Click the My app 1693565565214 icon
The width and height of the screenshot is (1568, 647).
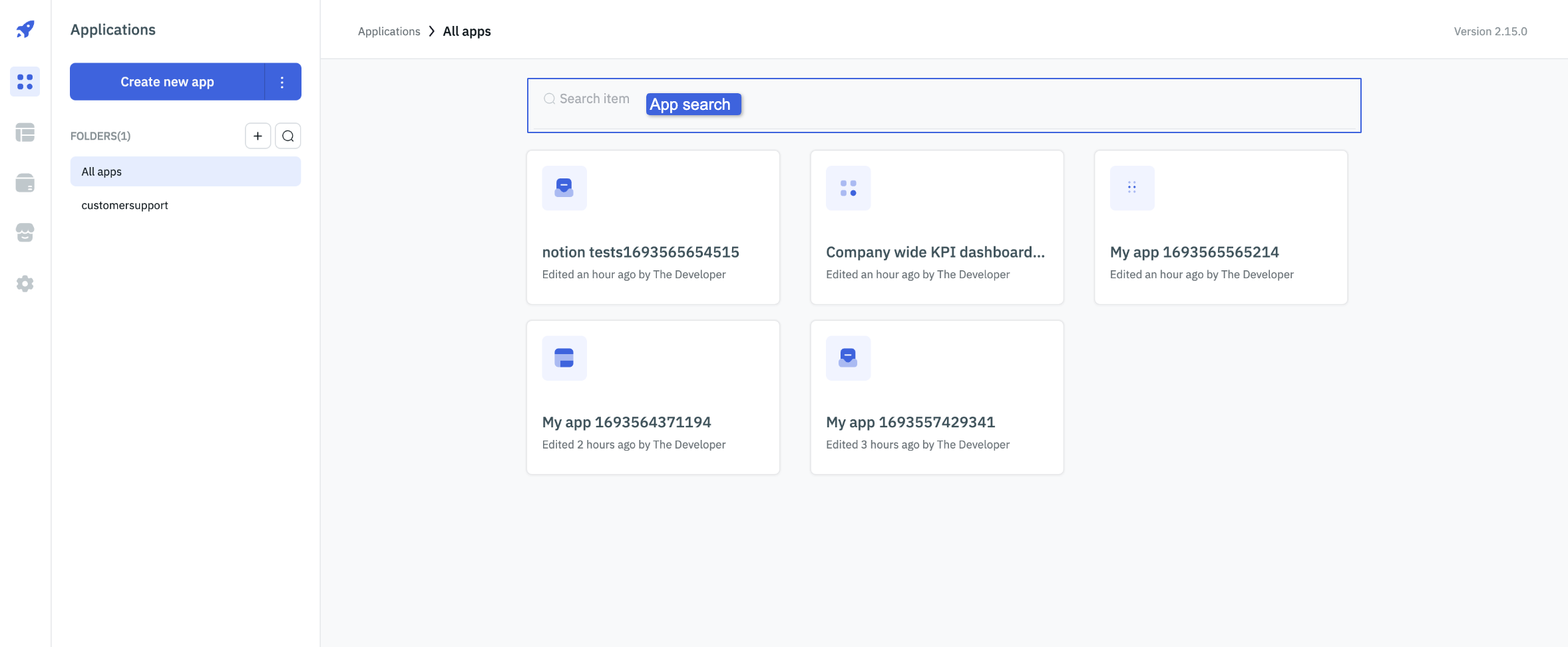(1131, 188)
